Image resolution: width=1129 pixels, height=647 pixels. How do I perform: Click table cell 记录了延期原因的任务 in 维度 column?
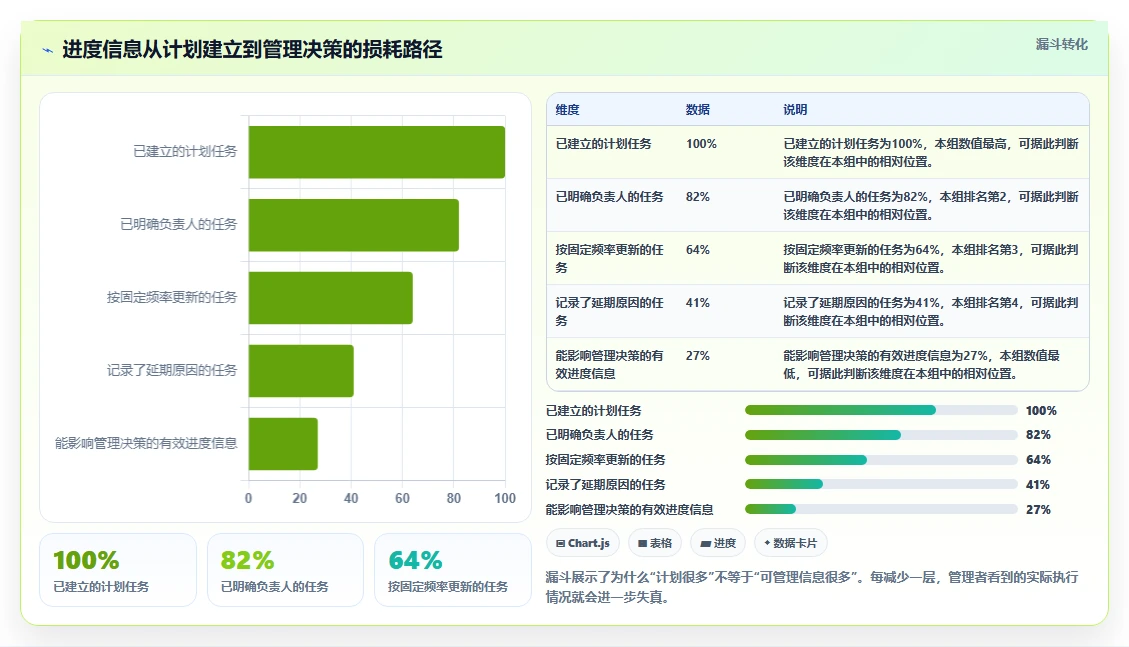609,312
